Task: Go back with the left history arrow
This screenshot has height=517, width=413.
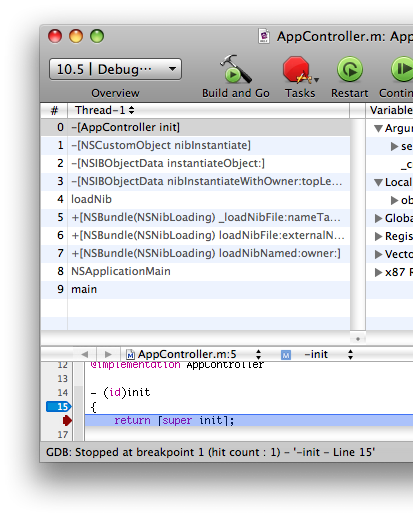Action: point(84,354)
